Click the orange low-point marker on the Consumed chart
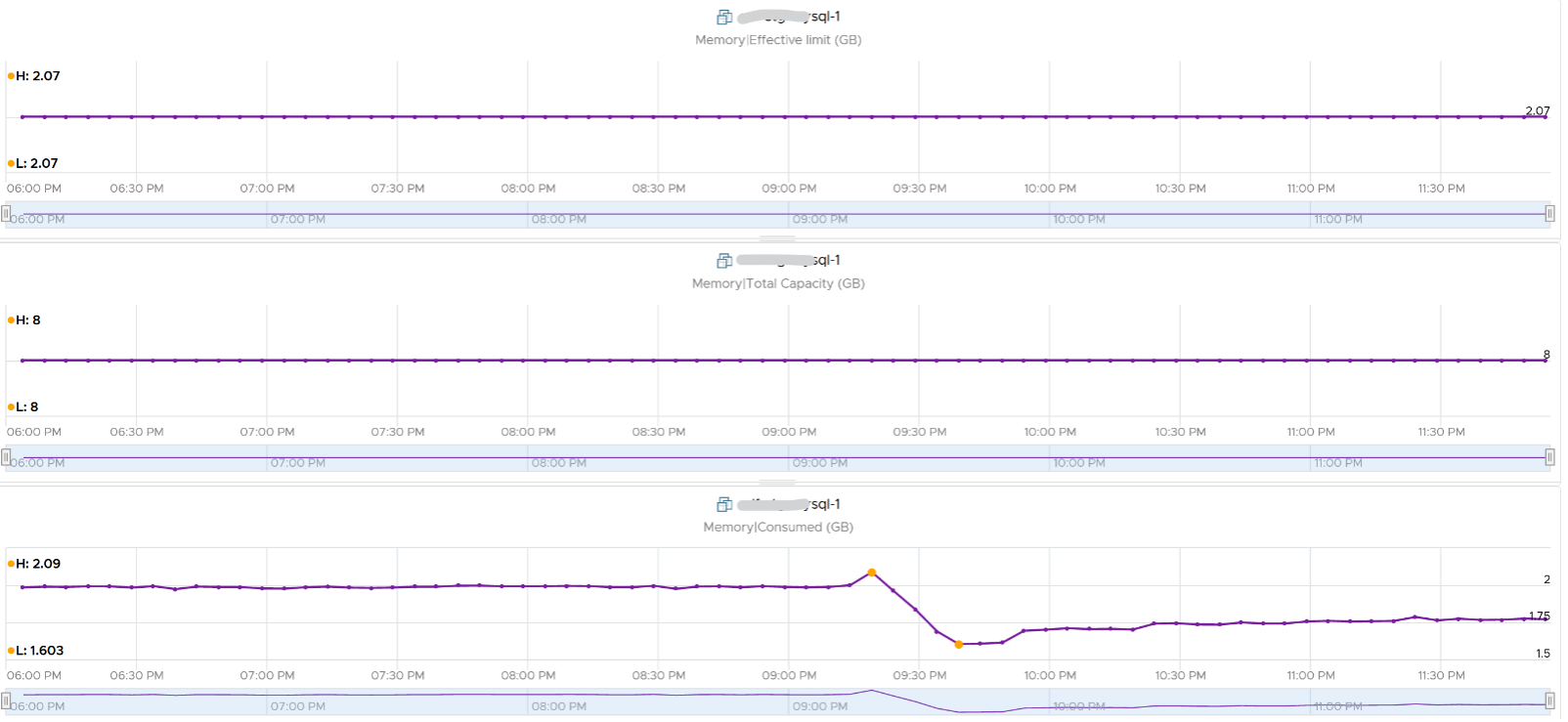 (958, 644)
